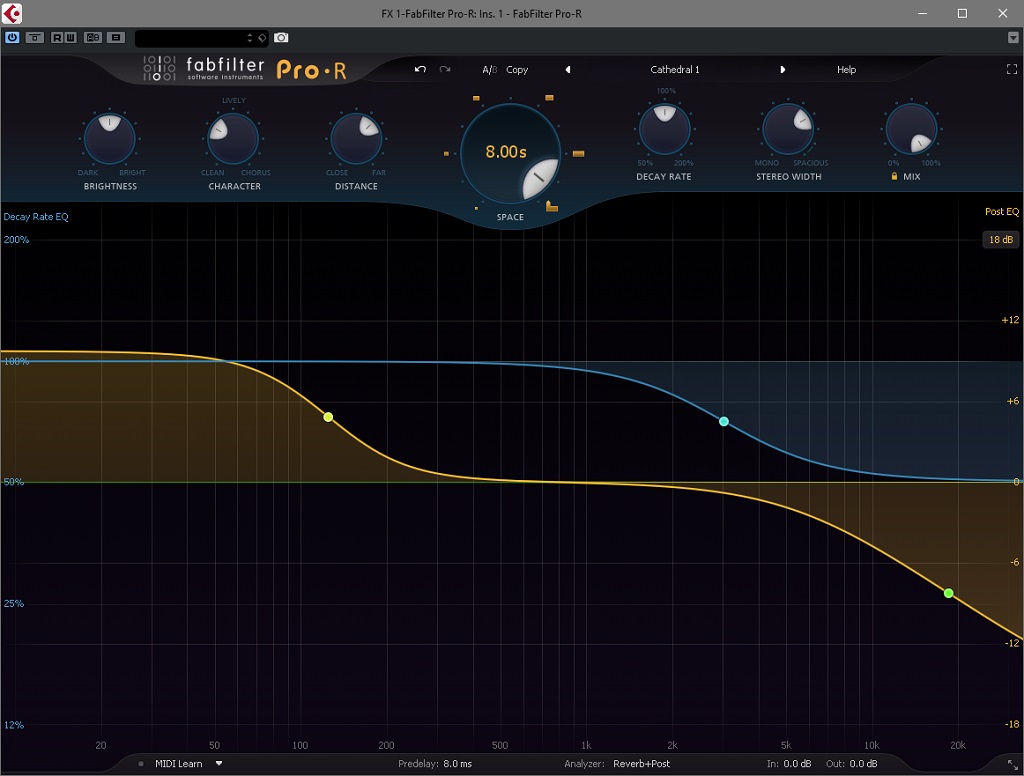
Task: Select the cathedral-shaped icon at Space knob bottom-right
Action: coord(552,206)
